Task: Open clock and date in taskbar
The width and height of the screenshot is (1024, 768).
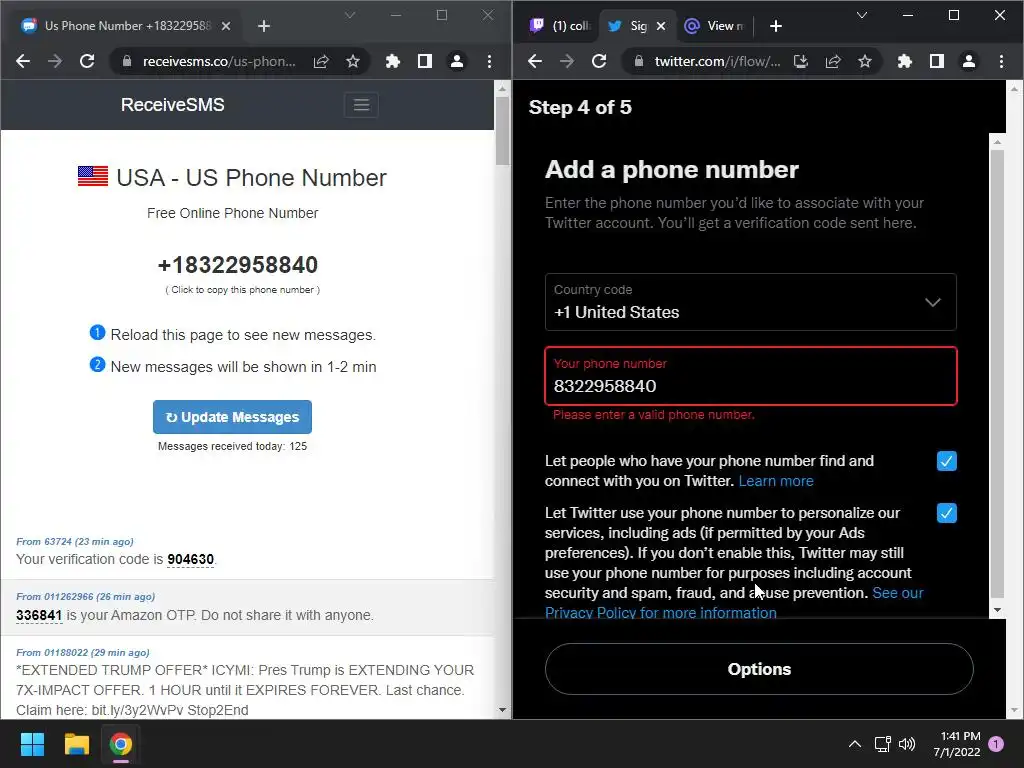Action: pyautogui.click(x=957, y=744)
